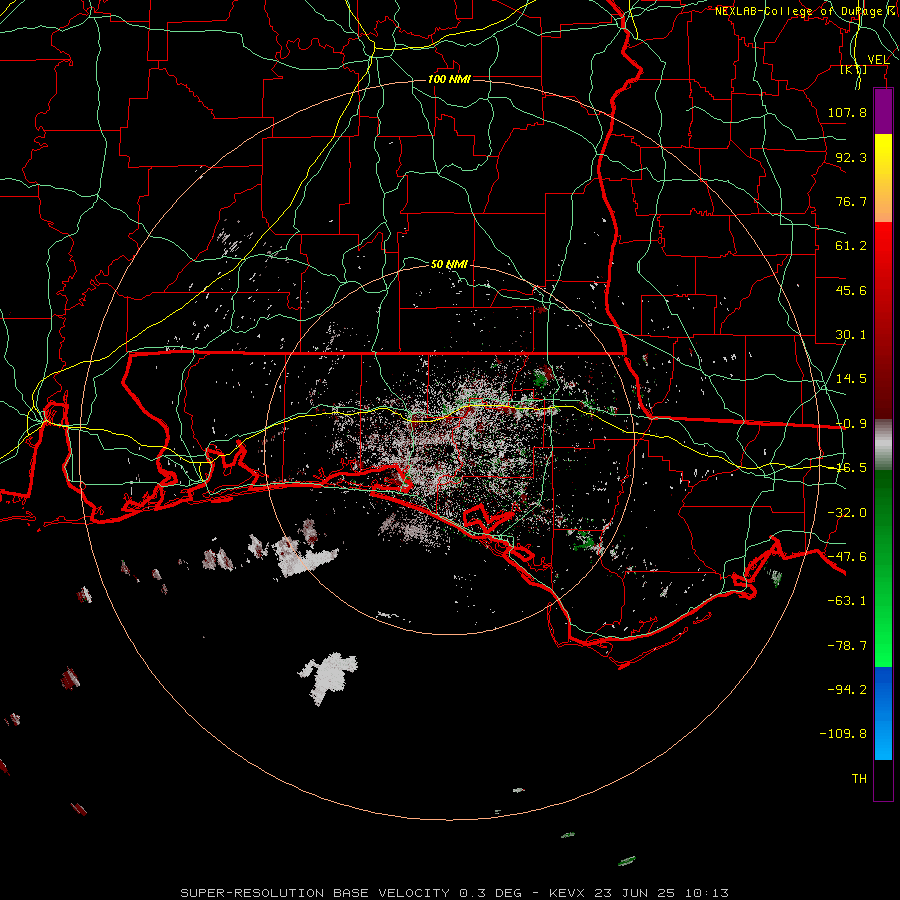Click the -63.1 velocity scale value
Screen dimensions: 900x900
pos(847,601)
